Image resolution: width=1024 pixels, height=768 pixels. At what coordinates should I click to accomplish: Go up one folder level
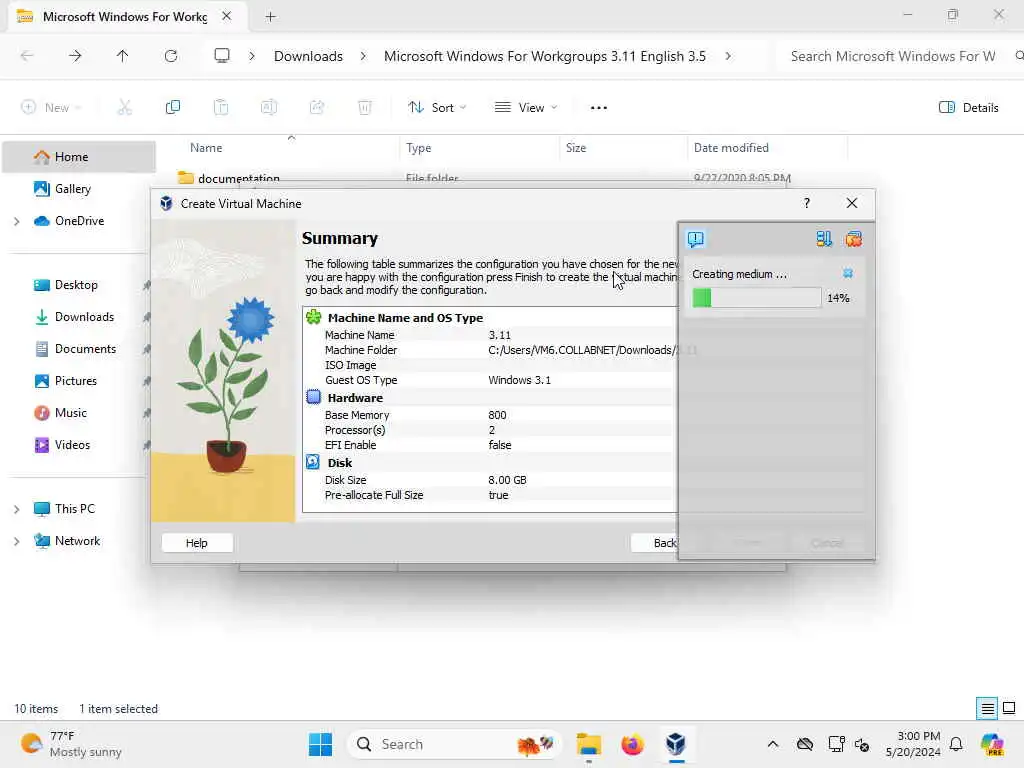pyautogui.click(x=122, y=56)
